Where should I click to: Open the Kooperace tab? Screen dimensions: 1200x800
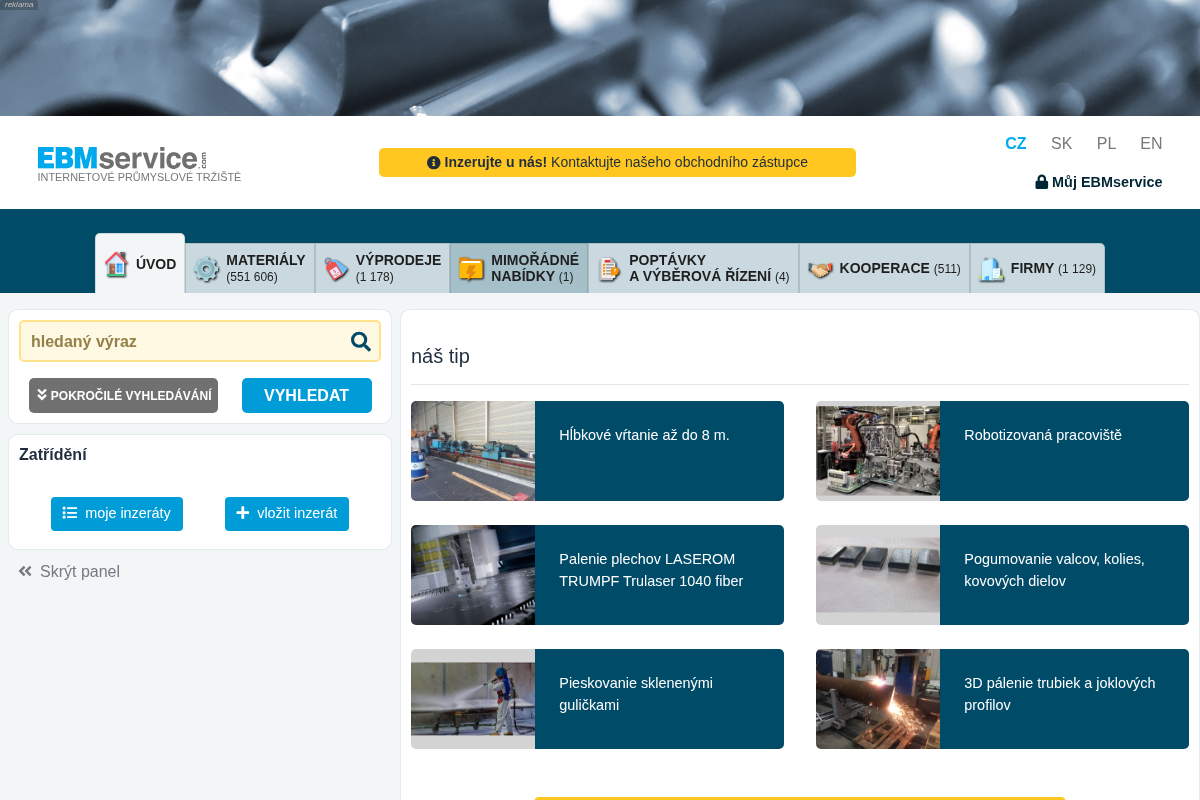[884, 268]
